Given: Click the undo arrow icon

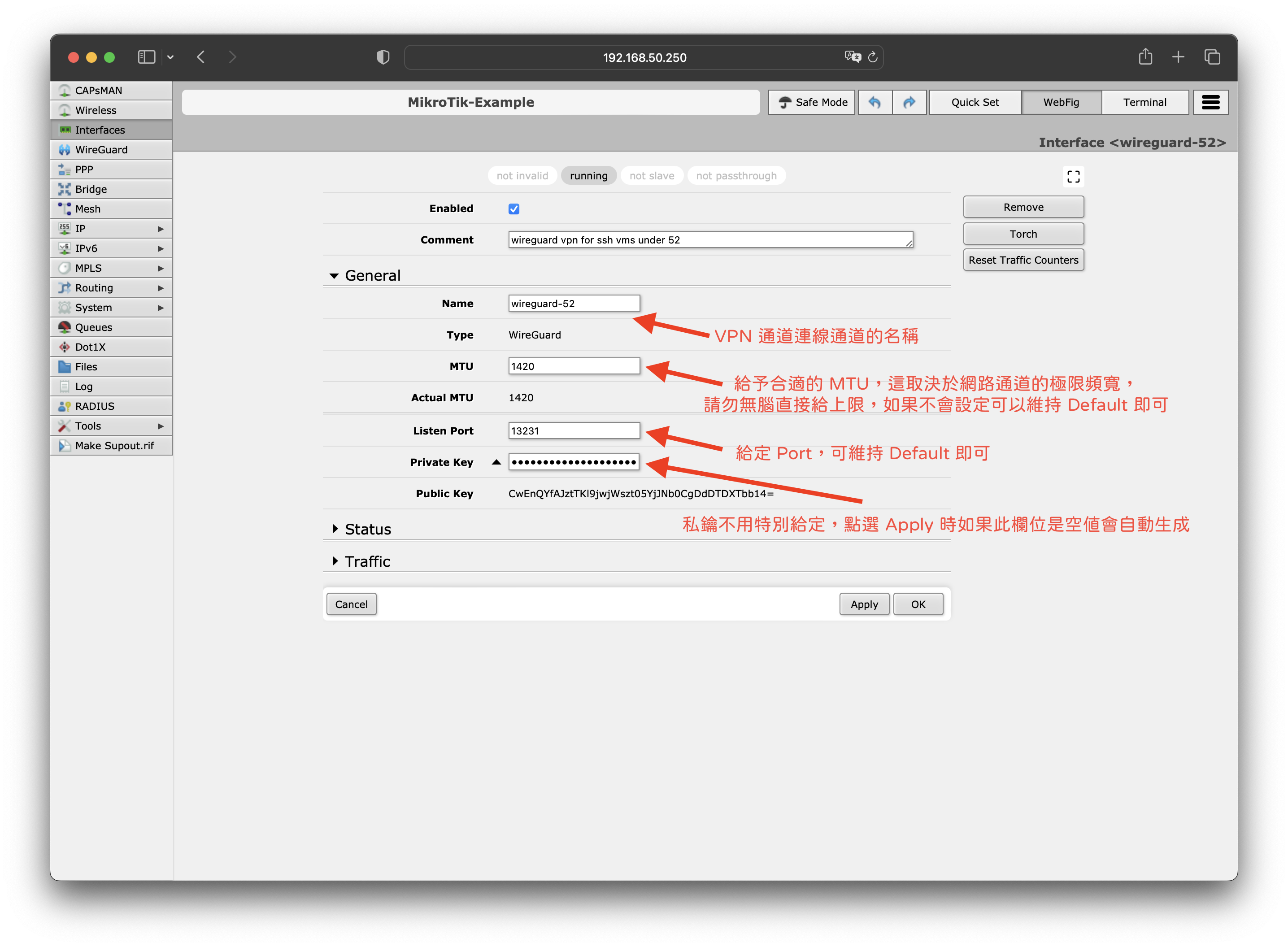Looking at the screenshot, I should coord(874,102).
